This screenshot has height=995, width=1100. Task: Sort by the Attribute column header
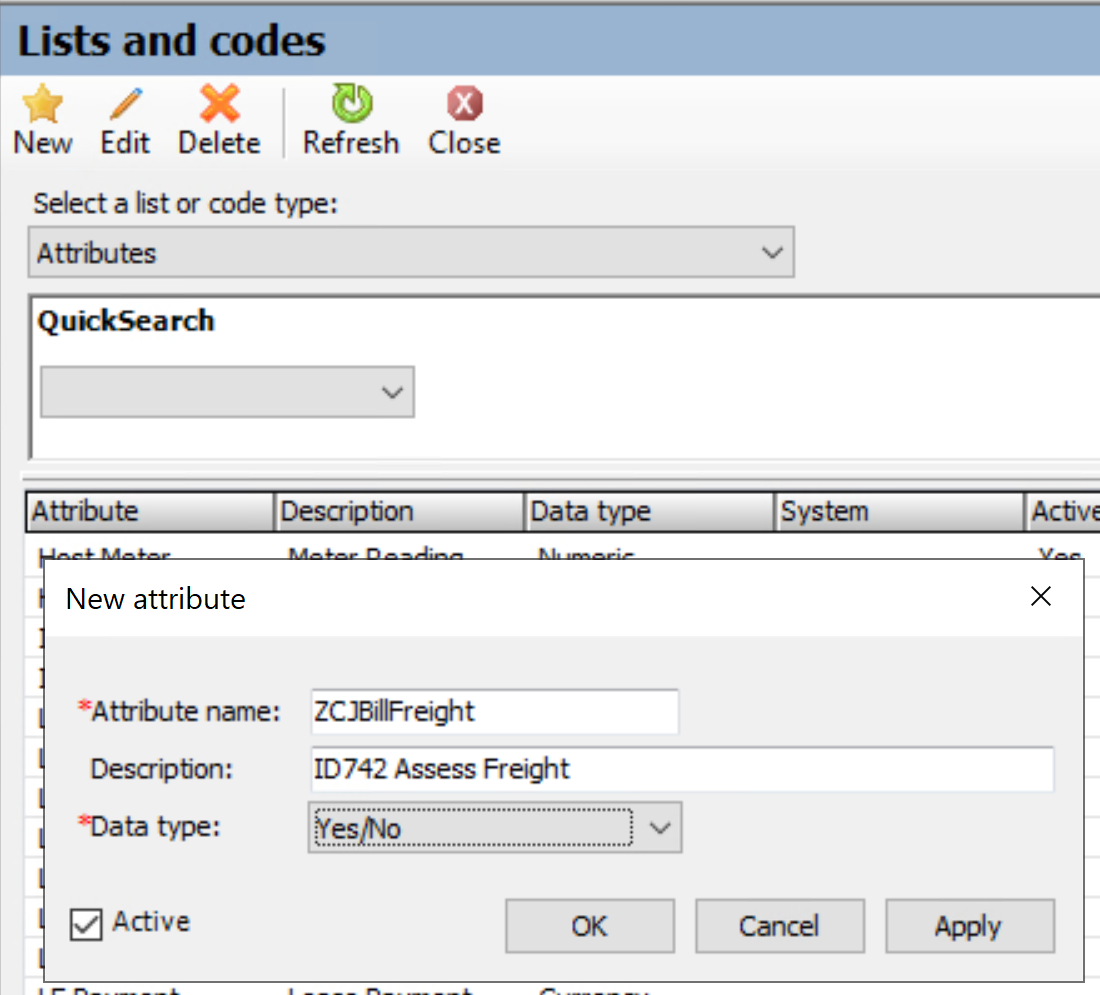point(149,512)
